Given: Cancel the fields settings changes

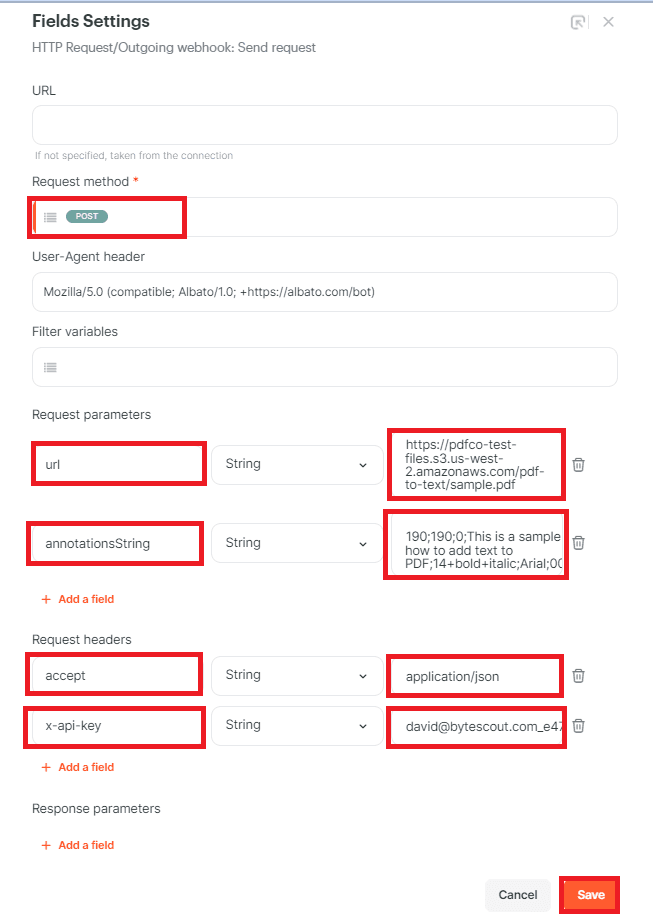Looking at the screenshot, I should pyautogui.click(x=517, y=894).
